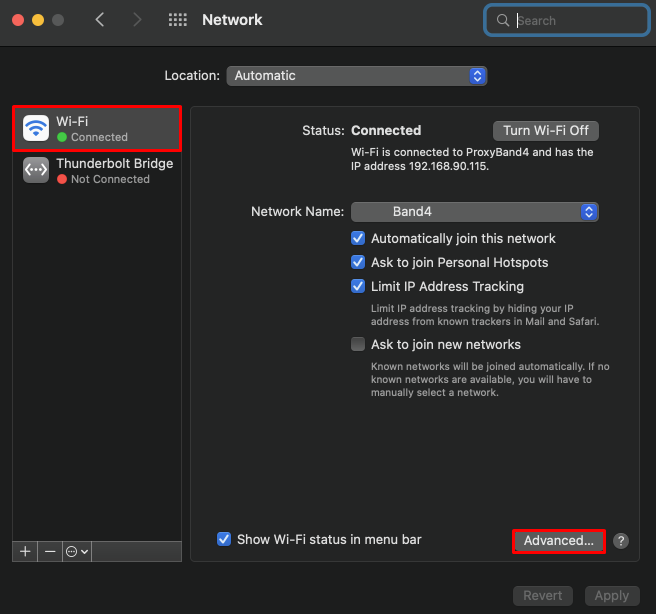Open the service actions ellipsis menu
656x614 pixels.
pos(77,552)
